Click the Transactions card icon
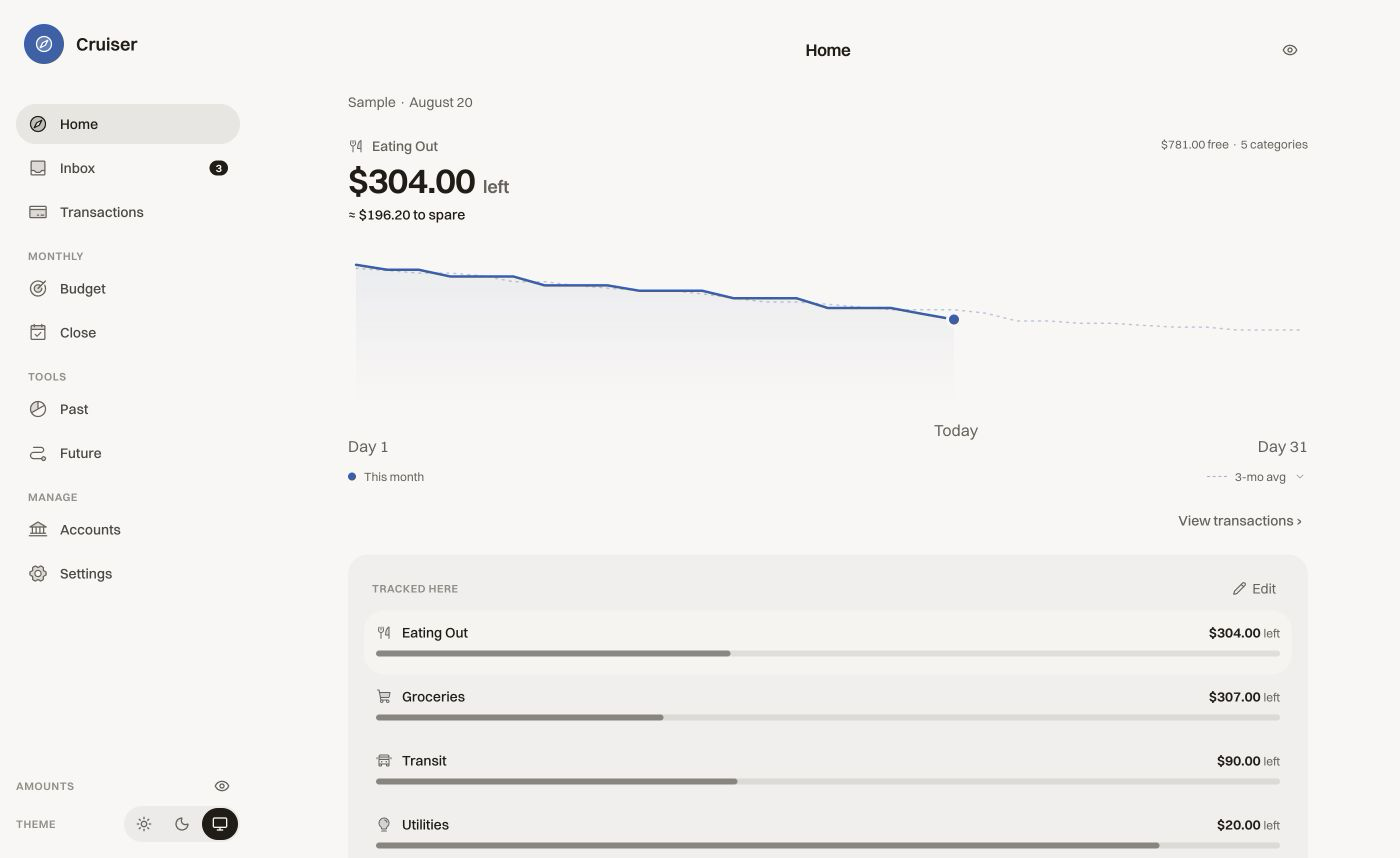1400x858 pixels. pyautogui.click(x=38, y=212)
